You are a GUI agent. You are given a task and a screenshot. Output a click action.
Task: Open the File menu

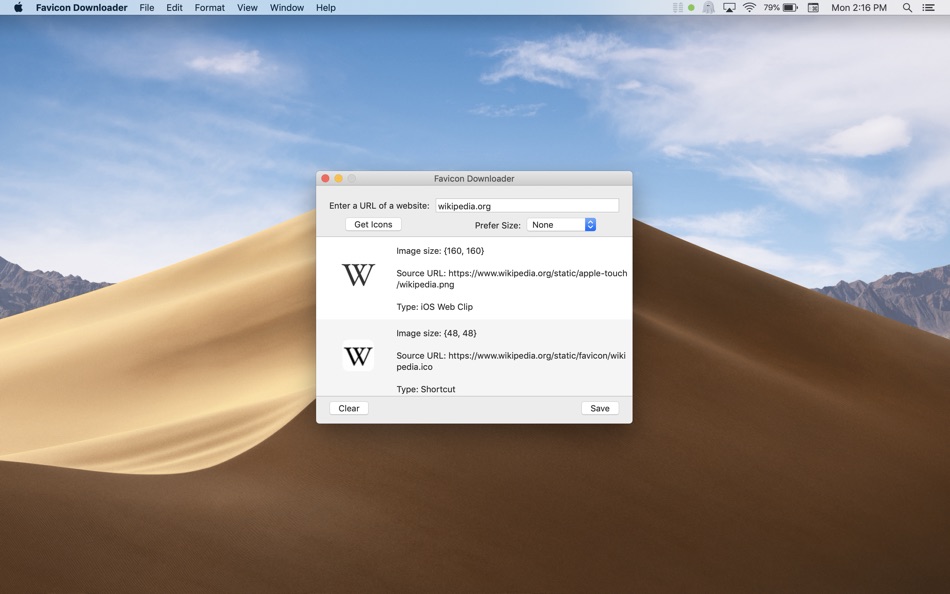tap(147, 7)
